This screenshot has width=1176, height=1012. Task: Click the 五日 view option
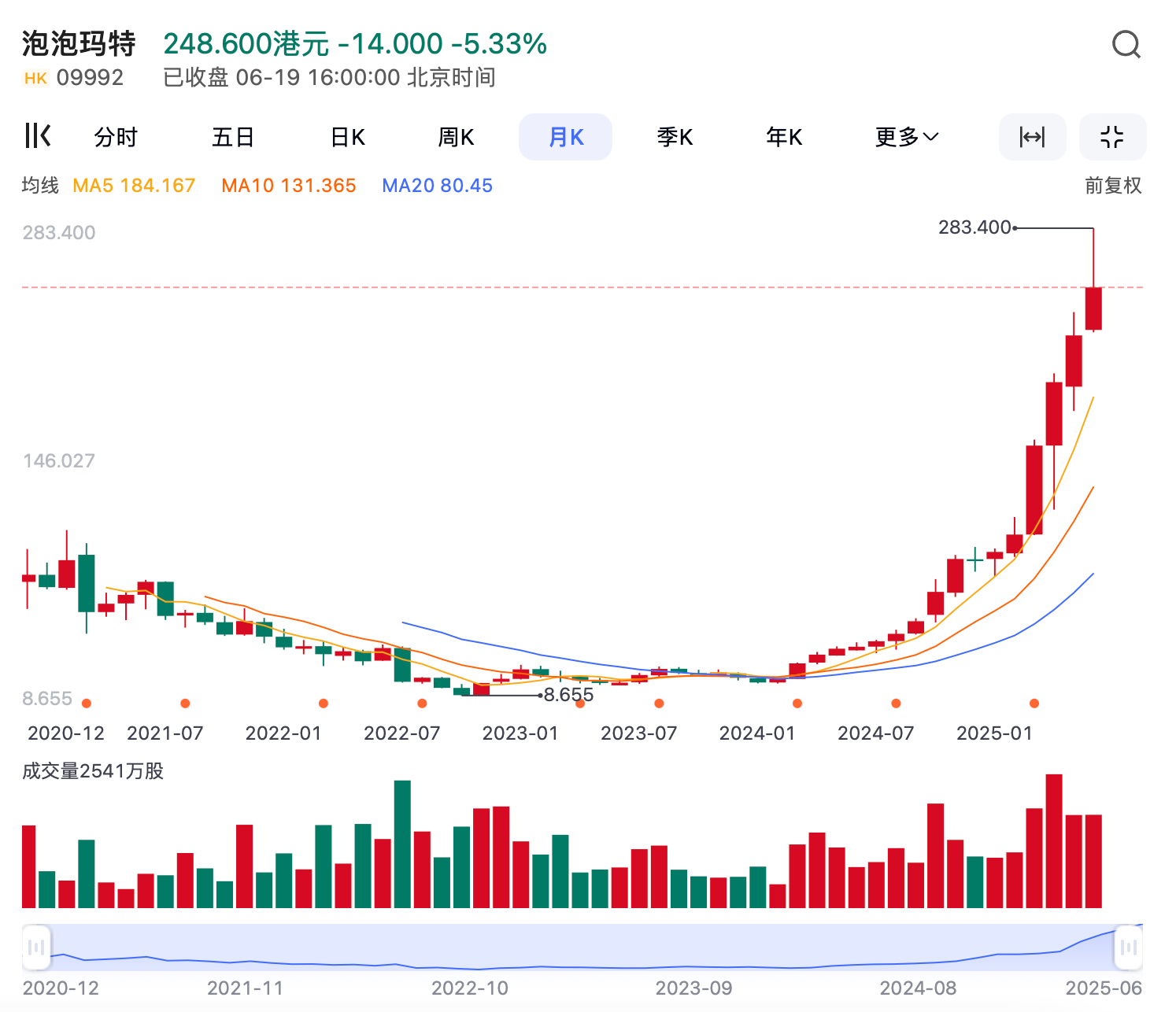coord(233,136)
